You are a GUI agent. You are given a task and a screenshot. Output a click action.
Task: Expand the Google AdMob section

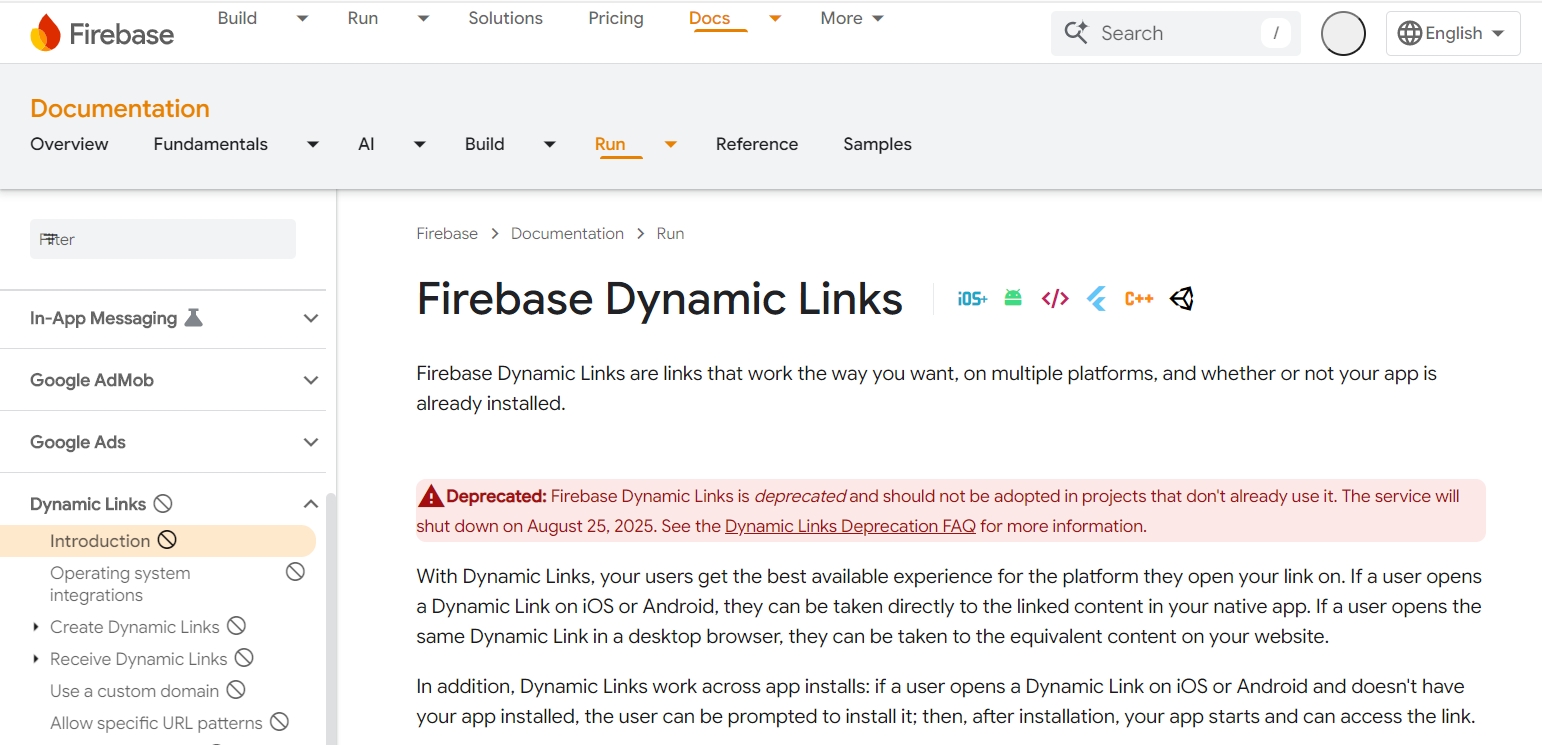point(311,380)
